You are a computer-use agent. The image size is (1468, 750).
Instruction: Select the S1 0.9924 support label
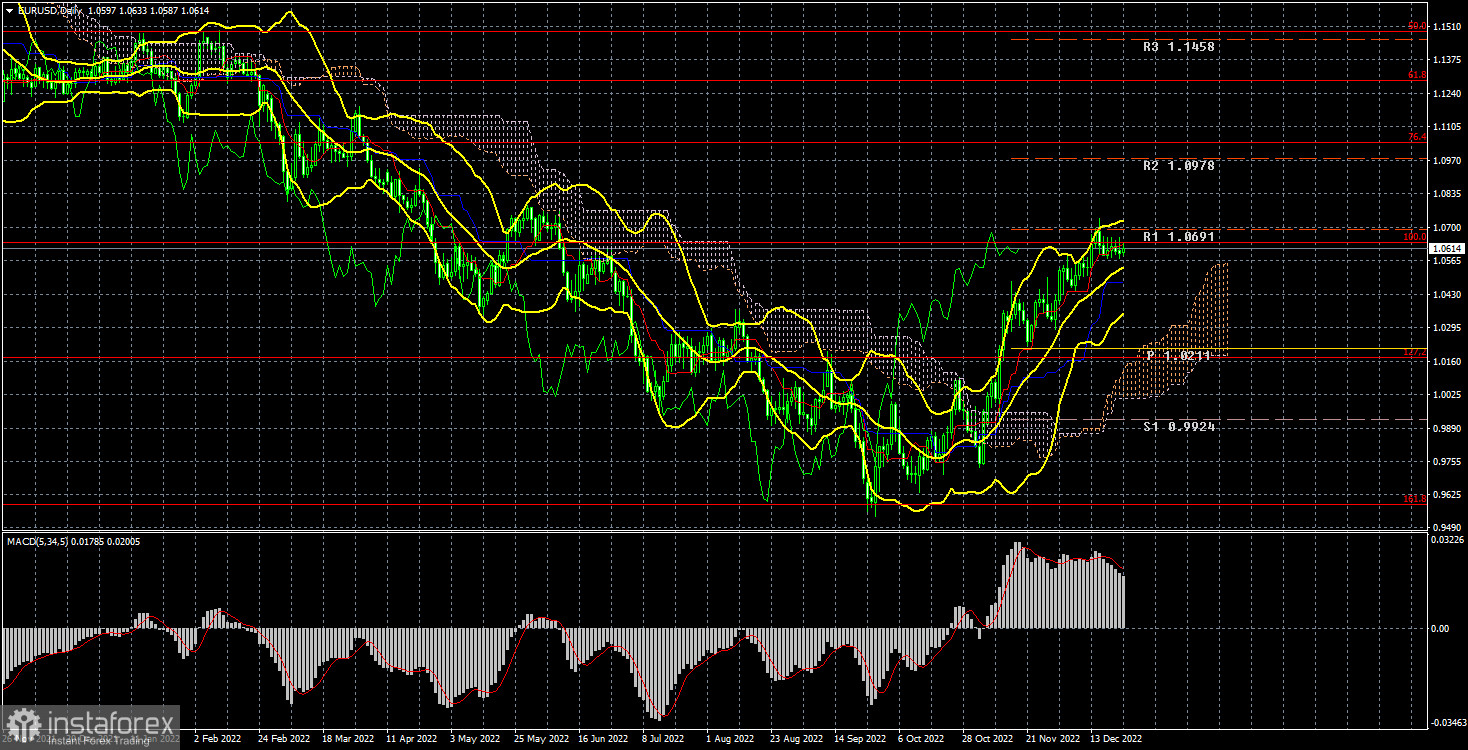tap(1179, 427)
